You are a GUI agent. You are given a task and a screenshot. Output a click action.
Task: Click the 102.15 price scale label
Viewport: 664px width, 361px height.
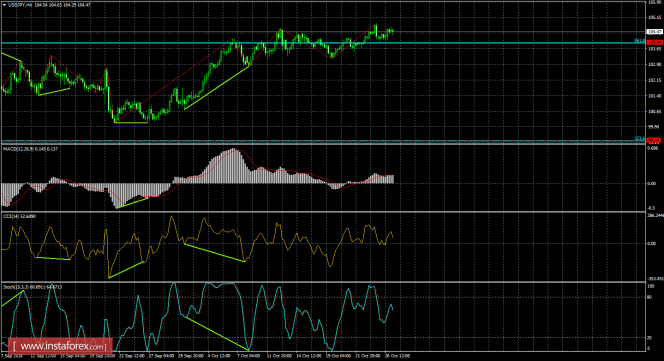655,80
